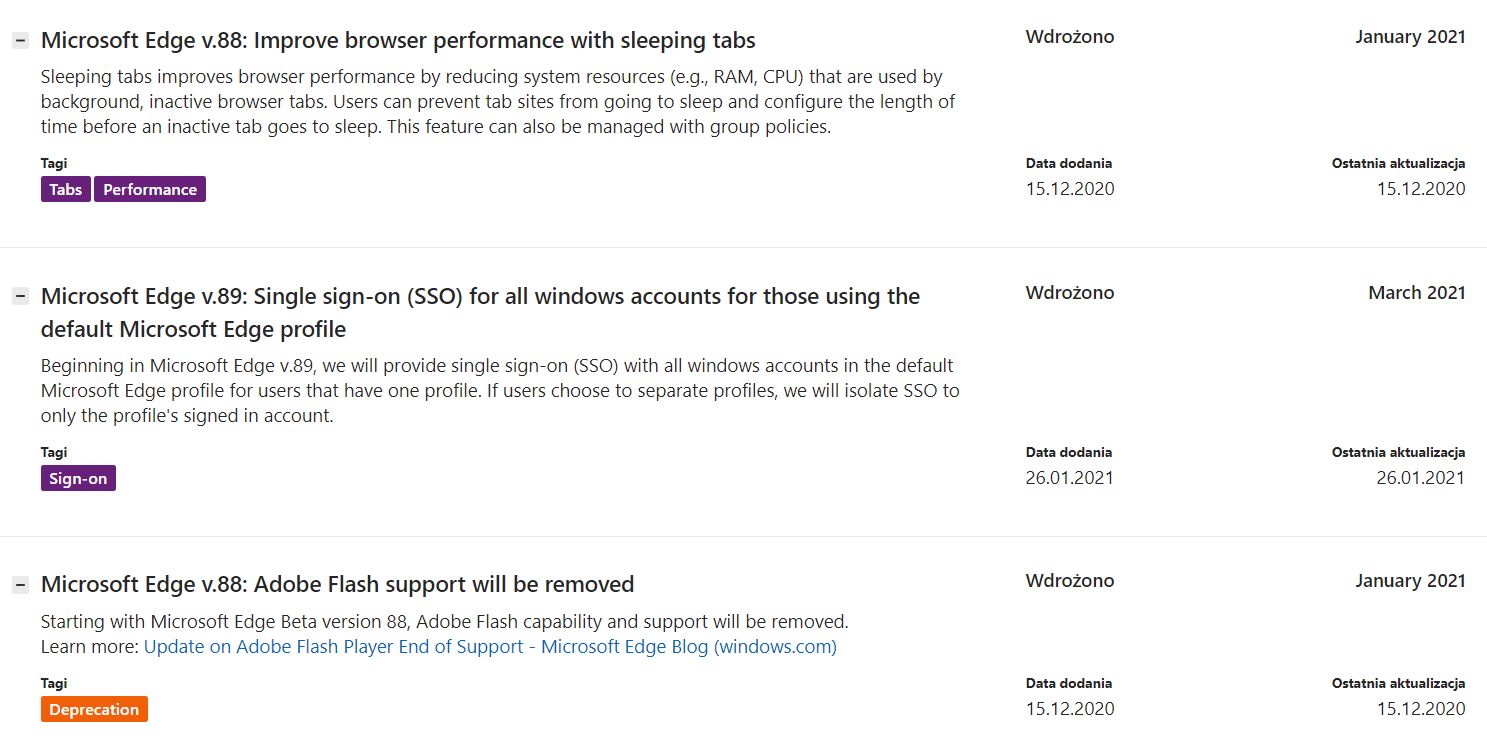Open Adobe Flash Player End of Support link
This screenshot has height=753, width=1487.
click(x=490, y=646)
